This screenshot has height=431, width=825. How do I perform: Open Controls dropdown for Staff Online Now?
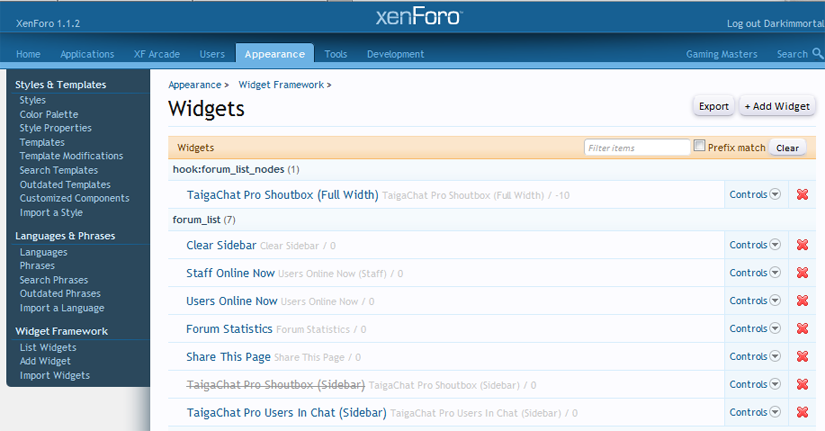pyautogui.click(x=755, y=273)
